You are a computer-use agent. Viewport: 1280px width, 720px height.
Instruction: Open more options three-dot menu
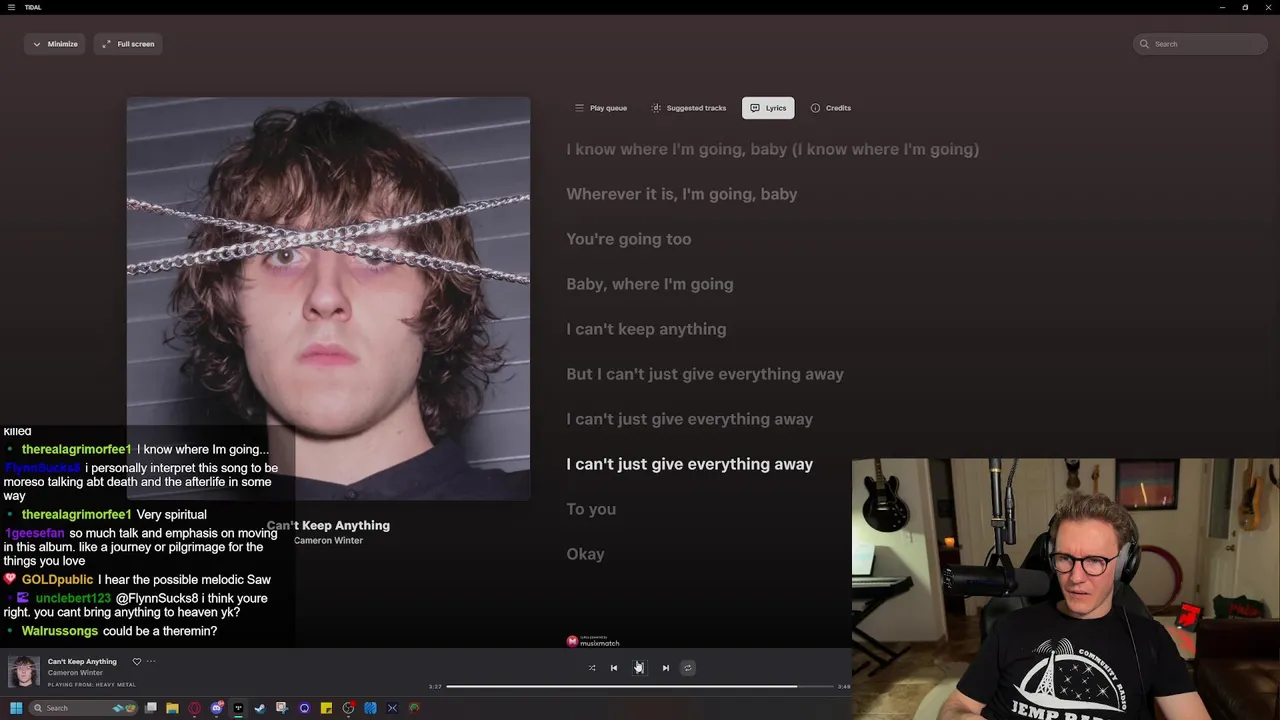click(151, 661)
